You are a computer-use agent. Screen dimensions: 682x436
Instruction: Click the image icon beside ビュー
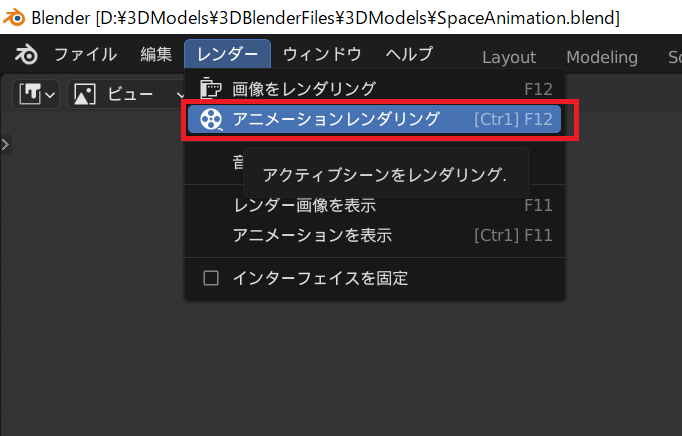85,94
